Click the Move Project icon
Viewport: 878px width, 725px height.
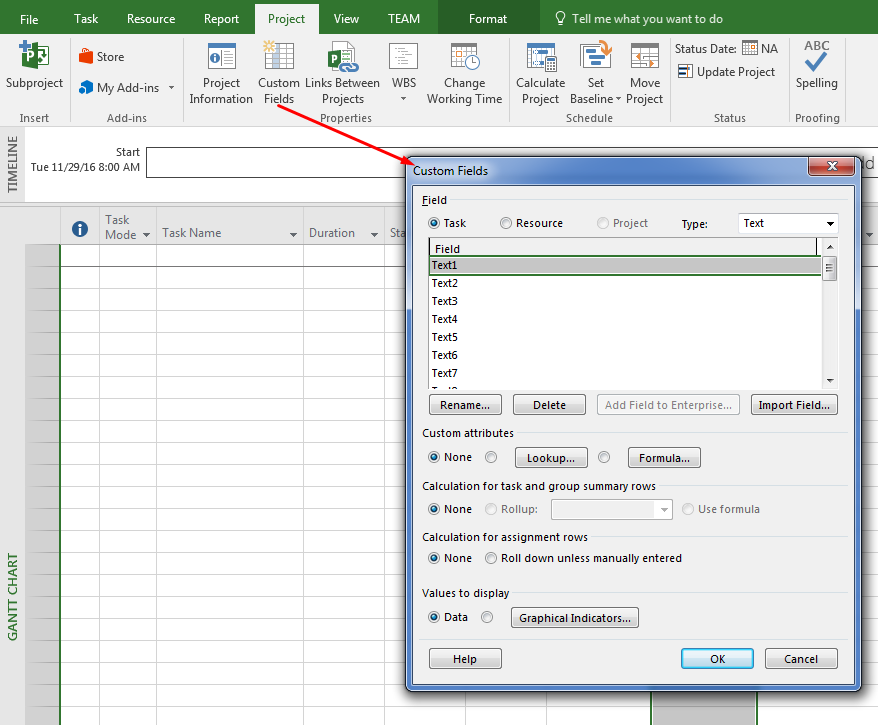click(644, 71)
